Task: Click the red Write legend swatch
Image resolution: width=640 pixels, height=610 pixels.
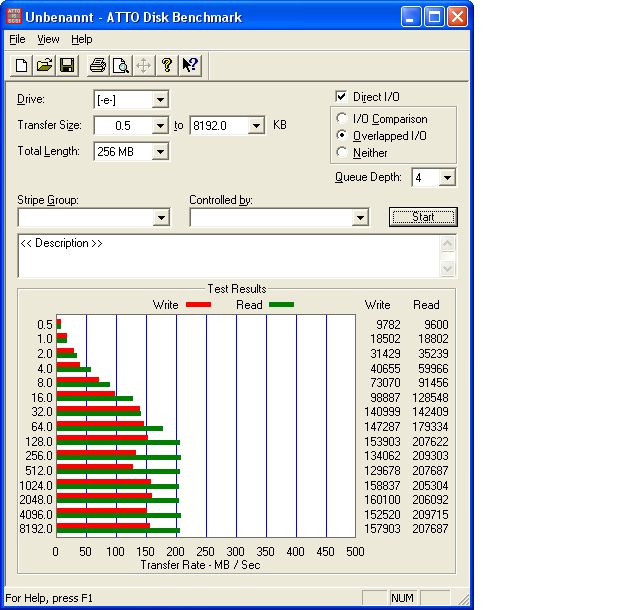Action: point(198,305)
